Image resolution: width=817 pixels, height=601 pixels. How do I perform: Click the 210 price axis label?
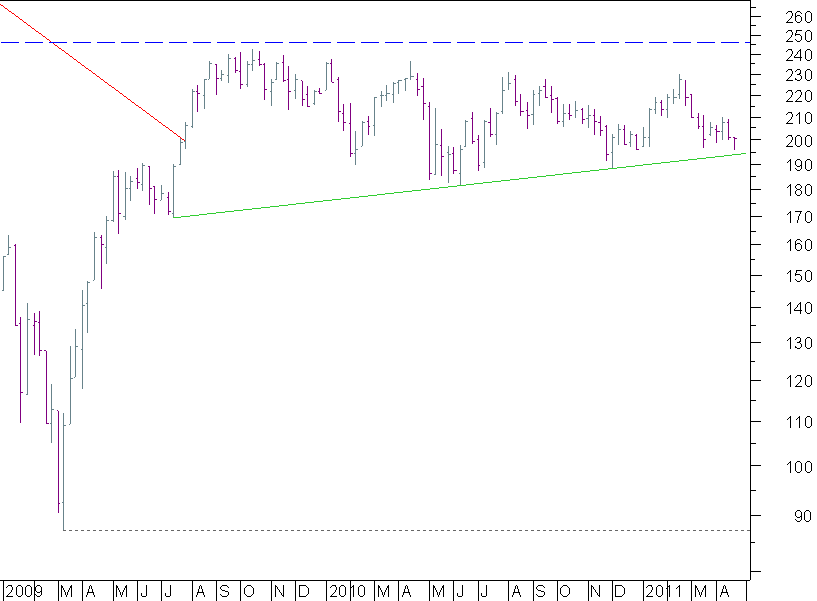click(799, 118)
